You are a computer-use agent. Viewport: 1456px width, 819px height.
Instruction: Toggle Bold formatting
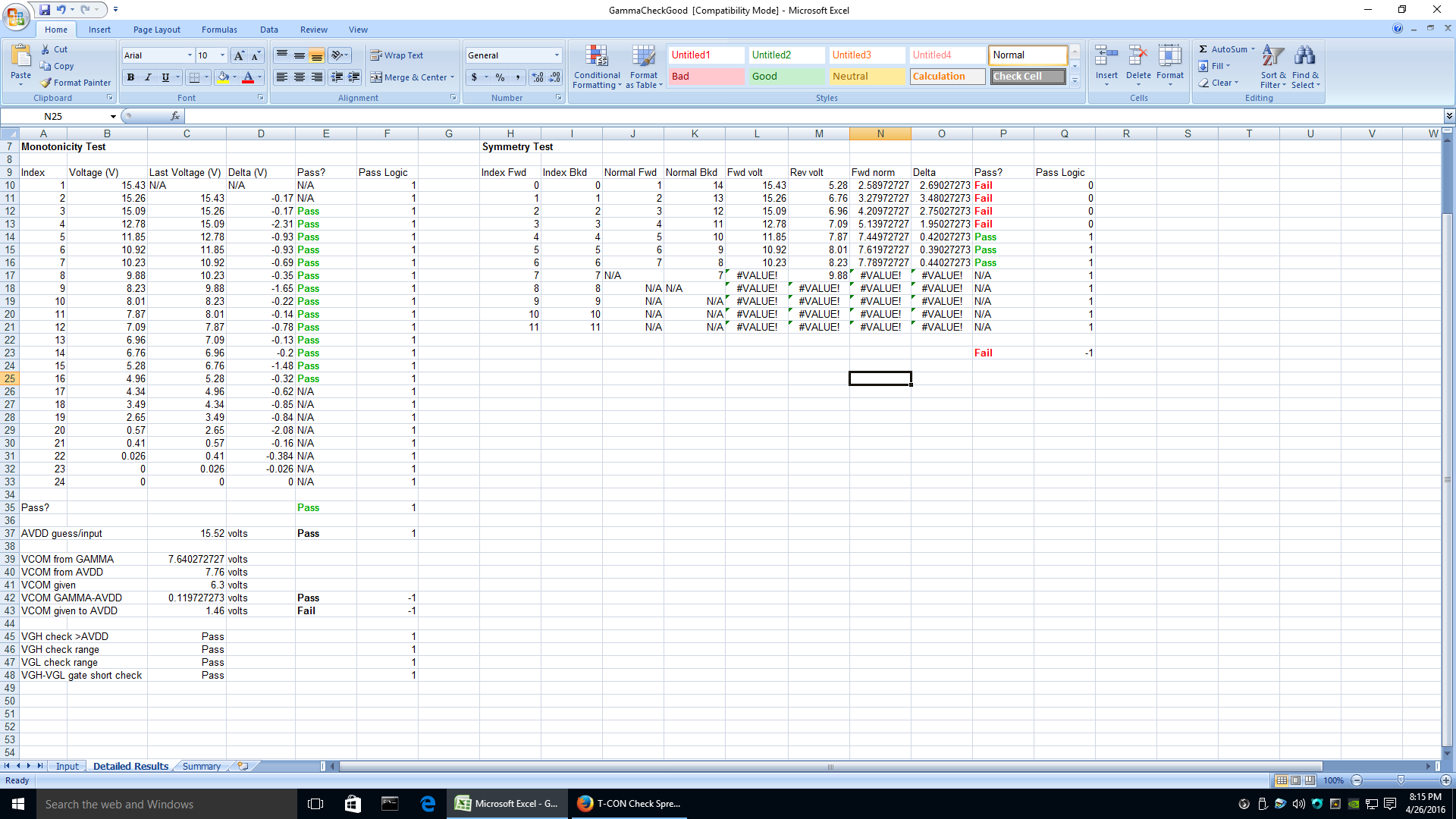[x=130, y=77]
